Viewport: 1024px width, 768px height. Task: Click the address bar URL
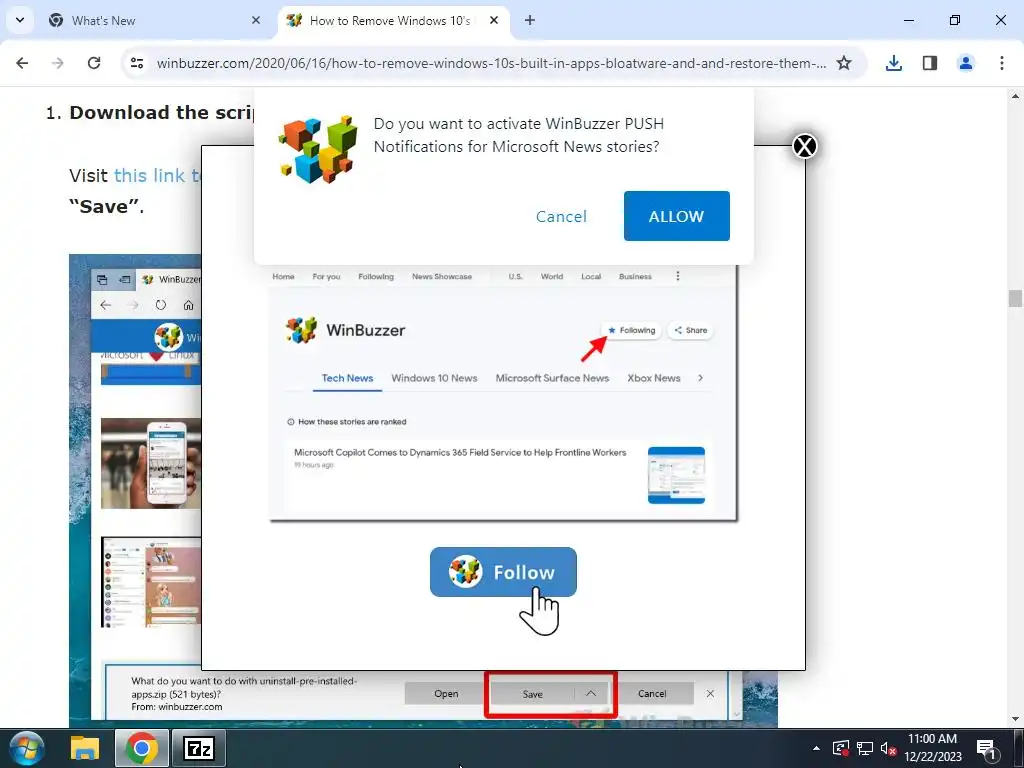point(491,63)
